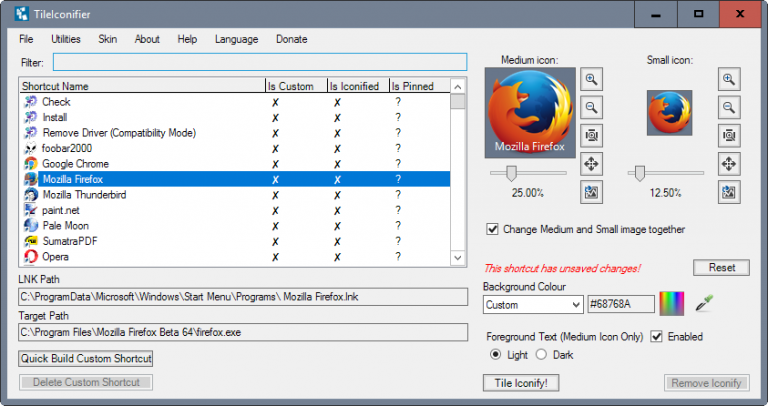Click the Google Chrome shortcut icon in list
Viewport: 768px width, 406px height.
tap(31, 164)
